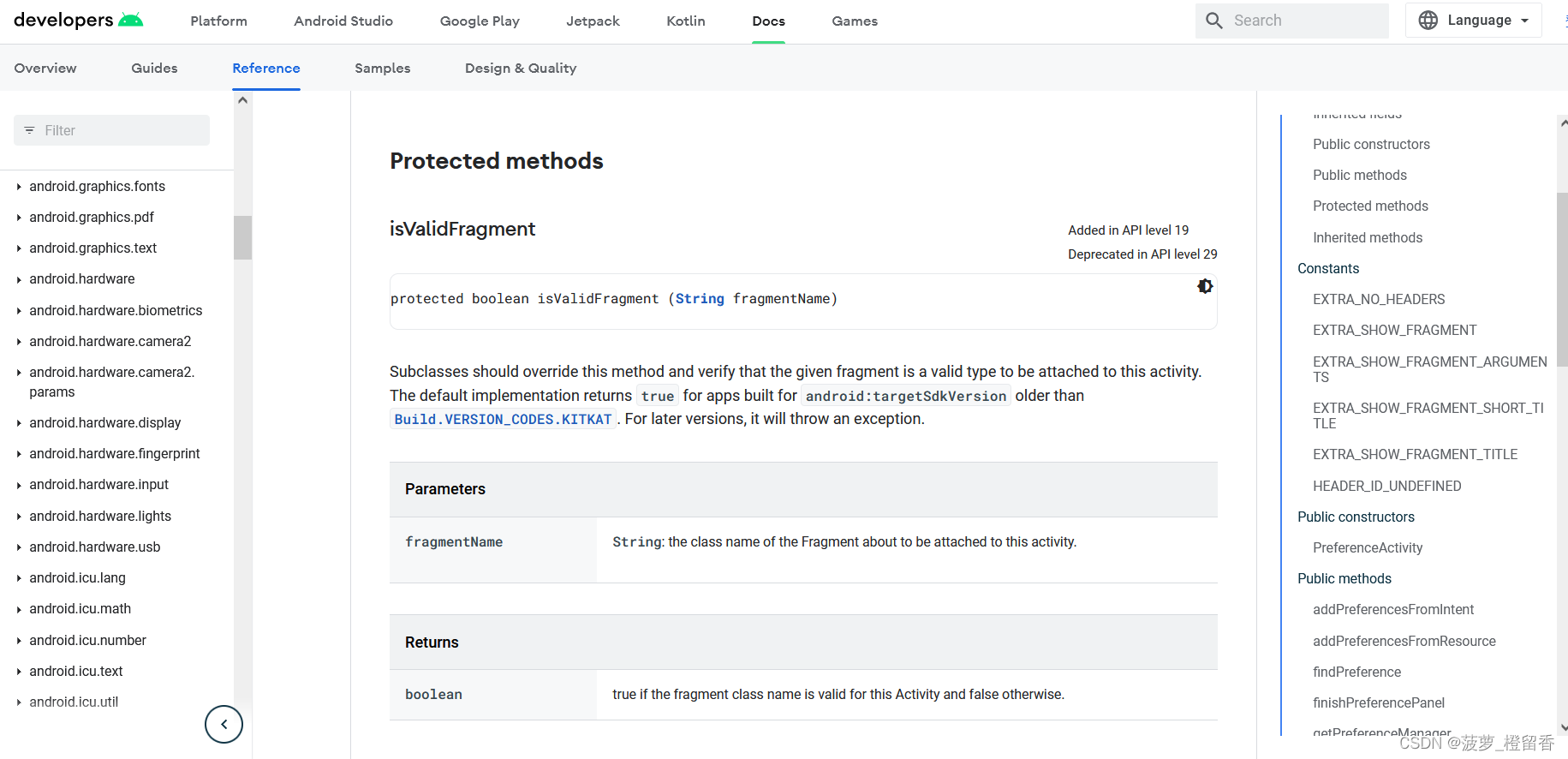The image size is (1568, 759).
Task: Toggle dark theme on code block
Action: pyautogui.click(x=1204, y=286)
